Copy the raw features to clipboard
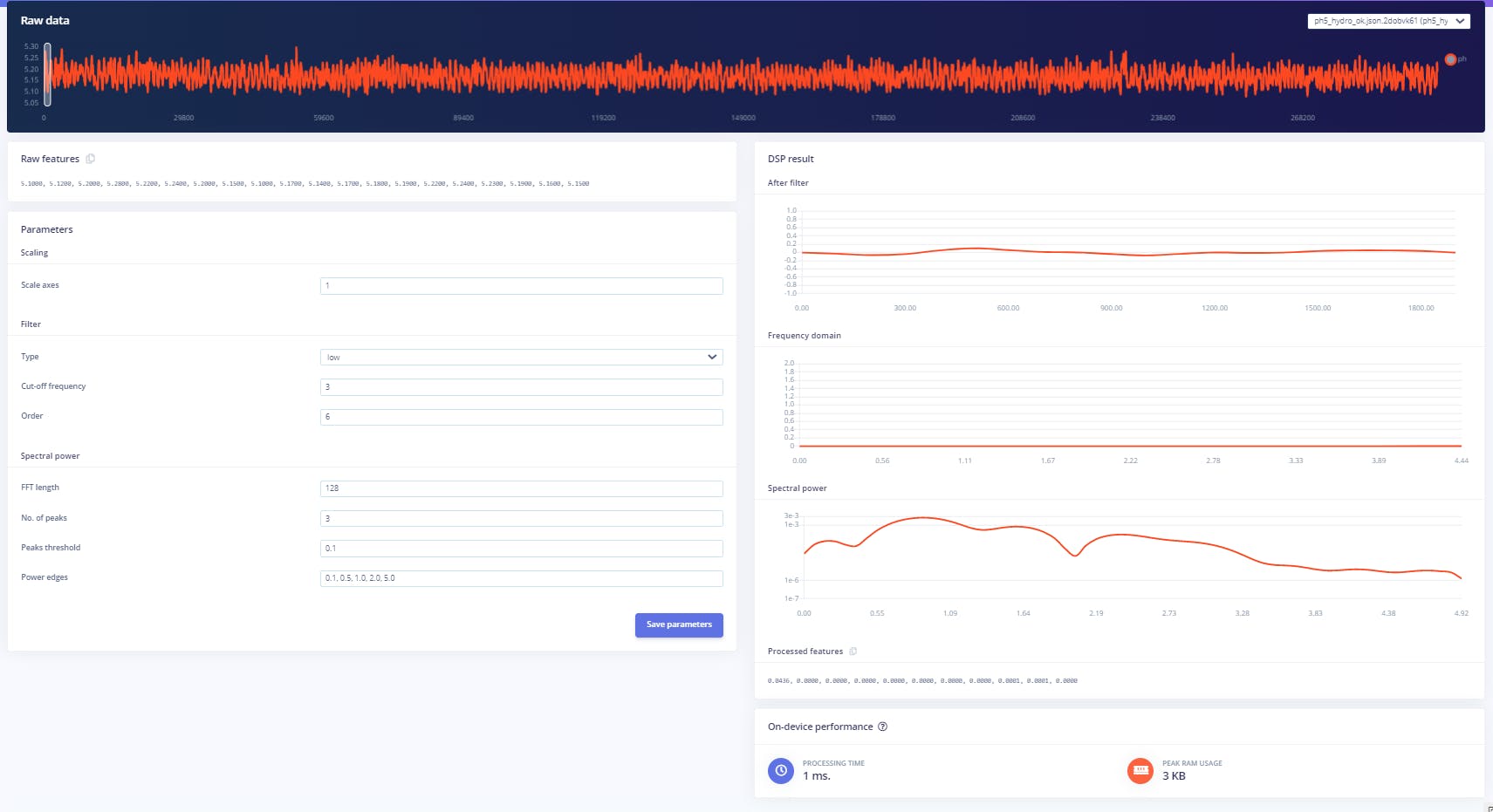1493x812 pixels. 90,159
